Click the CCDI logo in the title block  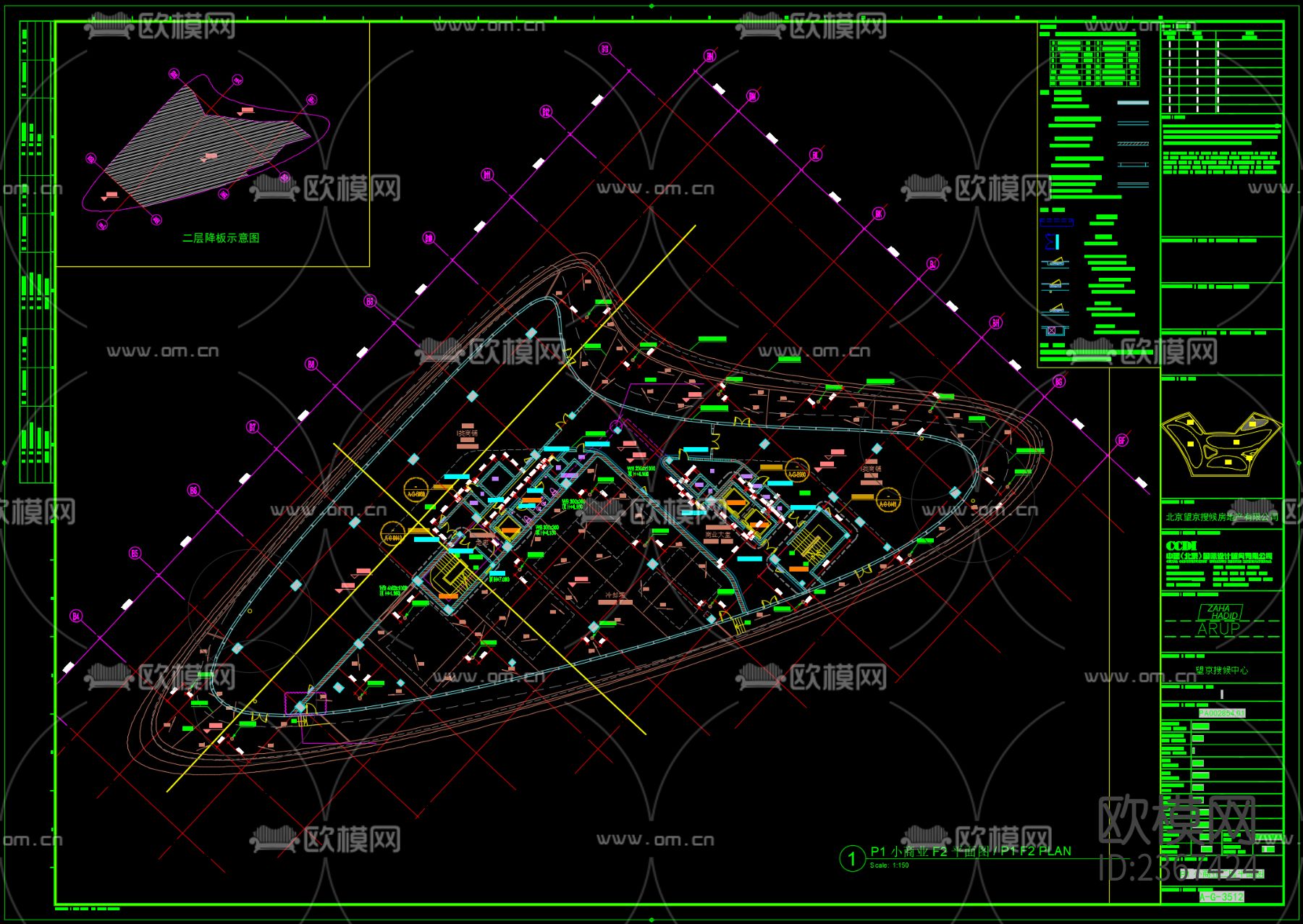click(1181, 546)
